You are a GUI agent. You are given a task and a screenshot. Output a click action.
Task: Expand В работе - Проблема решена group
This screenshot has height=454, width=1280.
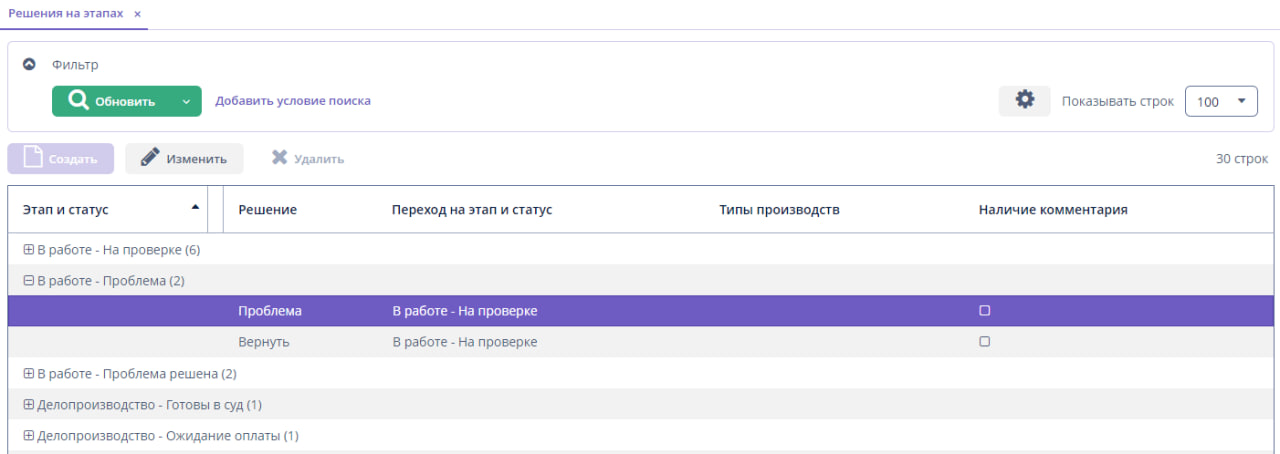[x=28, y=373]
